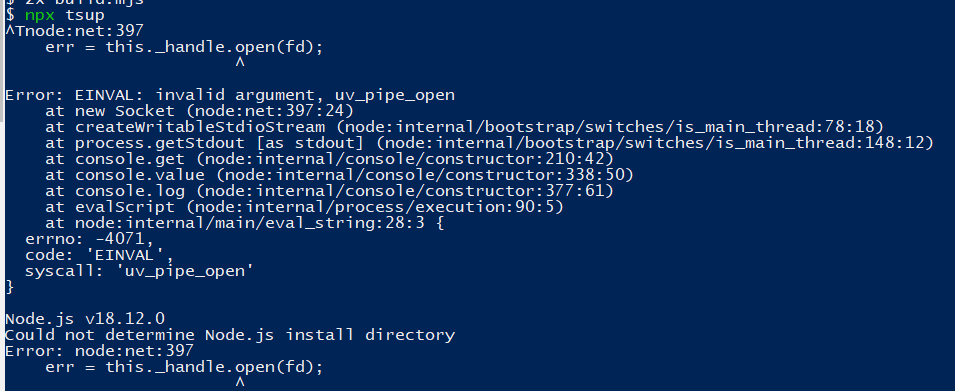Click the 'at new Socket (node:net:397:24)' line
The image size is (955, 391).
coord(199,111)
